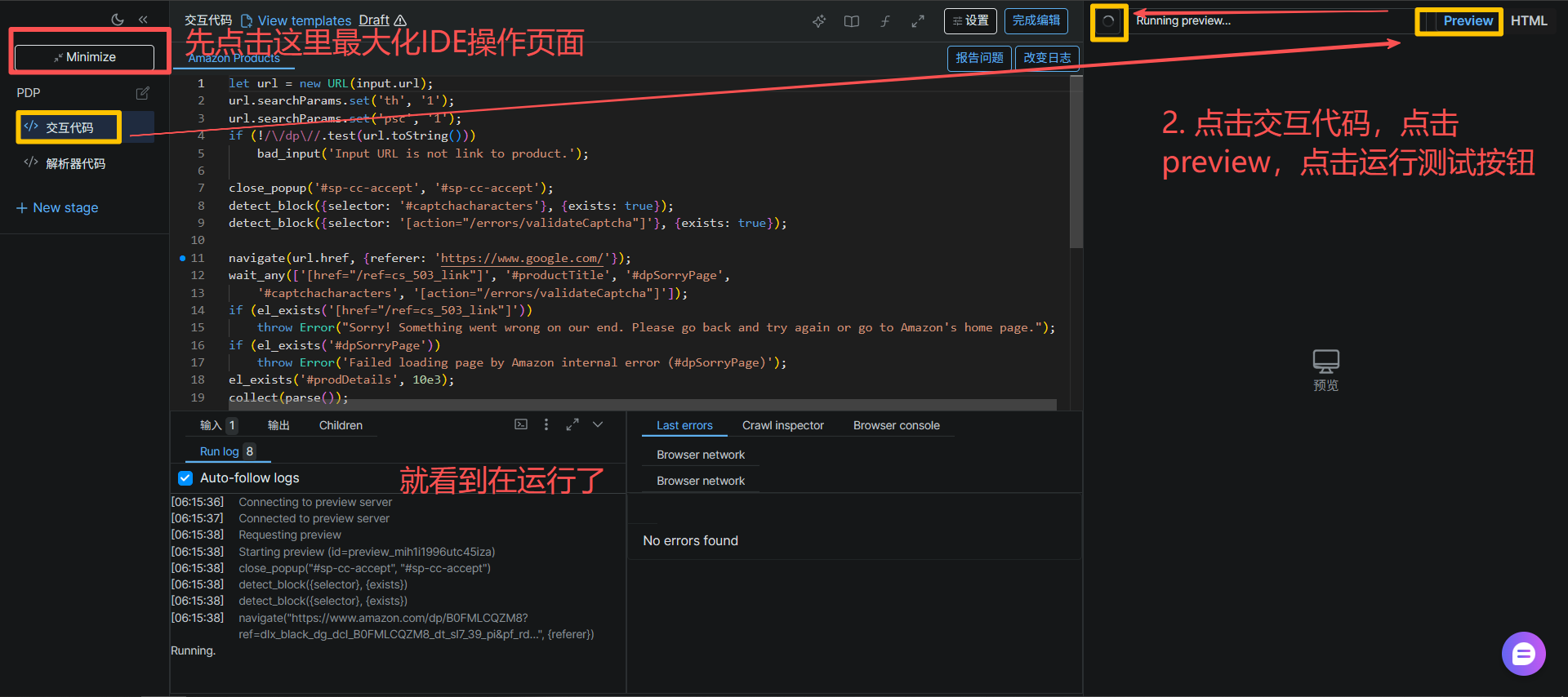Edit the PDP stage name icon
This screenshot has width=1568, height=697.
pyautogui.click(x=142, y=93)
